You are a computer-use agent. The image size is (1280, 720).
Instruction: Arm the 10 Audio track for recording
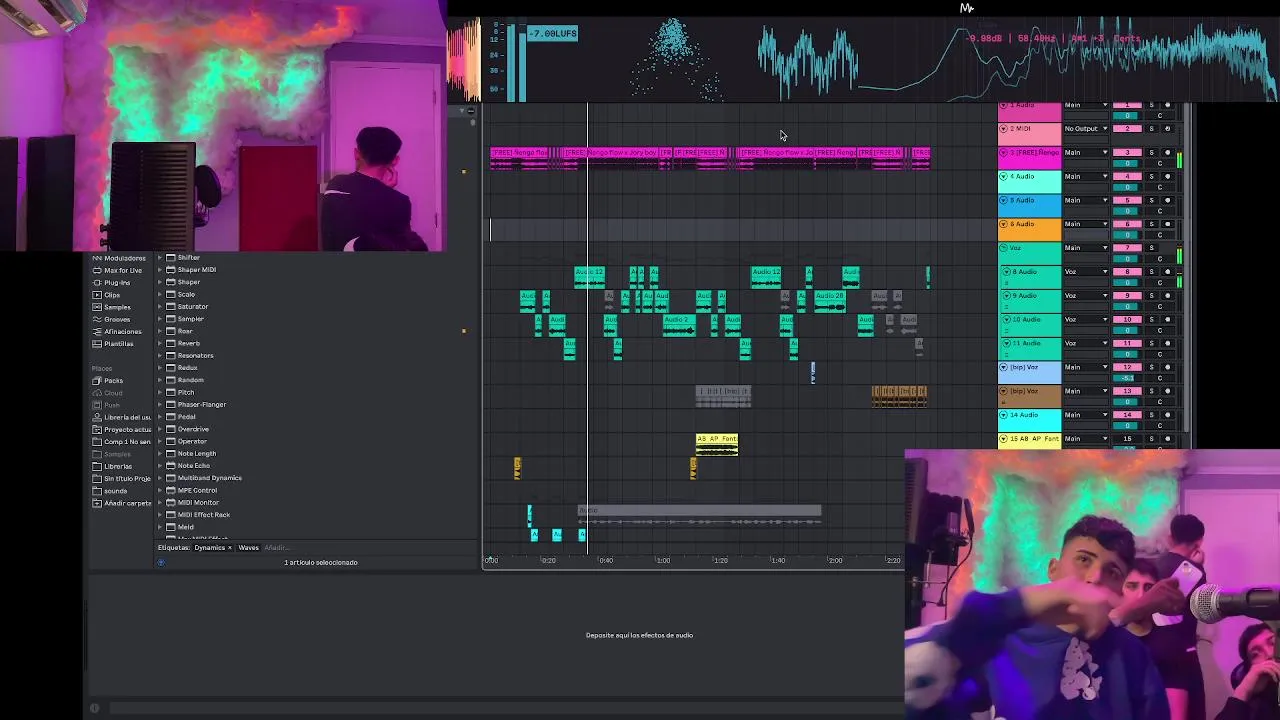click(1167, 320)
